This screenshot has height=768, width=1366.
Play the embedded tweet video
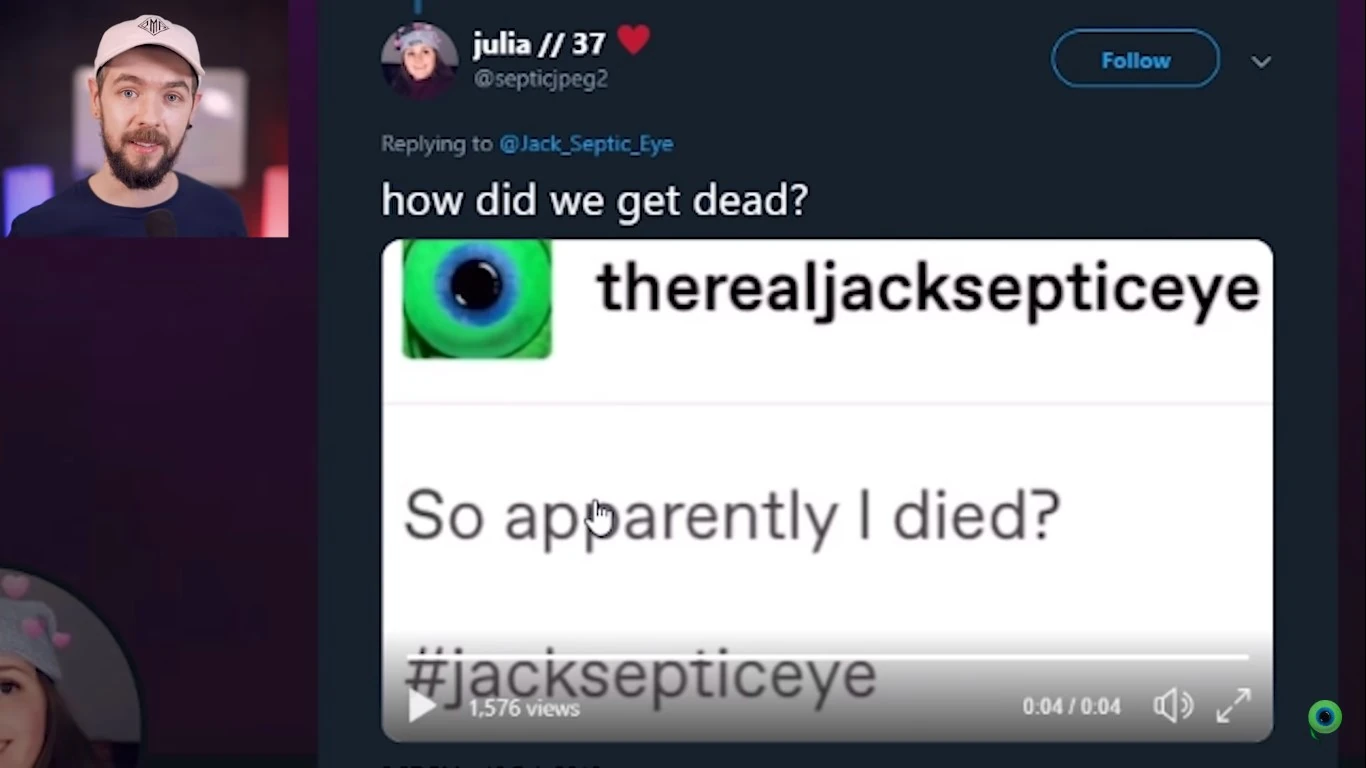point(422,706)
